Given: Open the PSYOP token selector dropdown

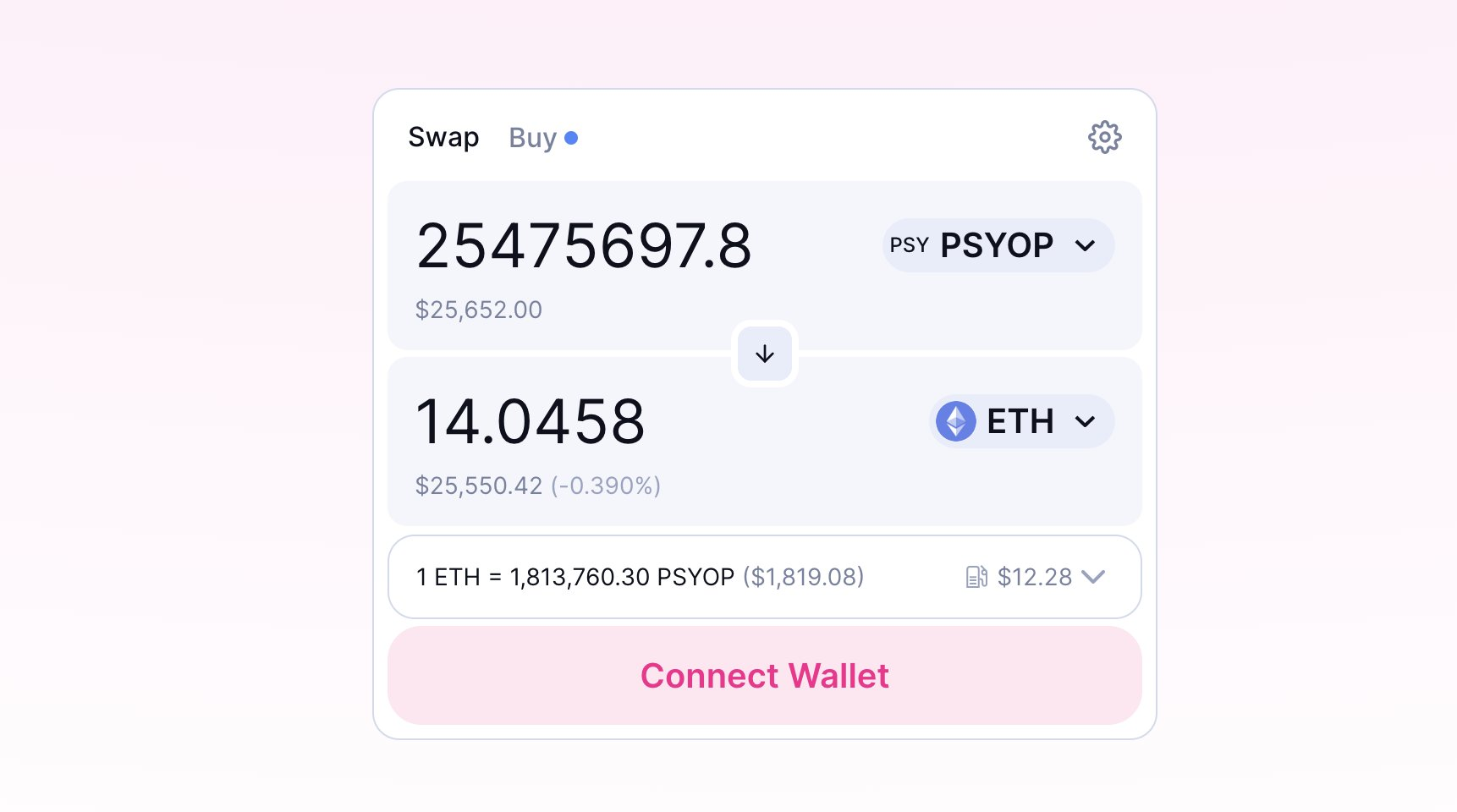Looking at the screenshot, I should [x=998, y=245].
